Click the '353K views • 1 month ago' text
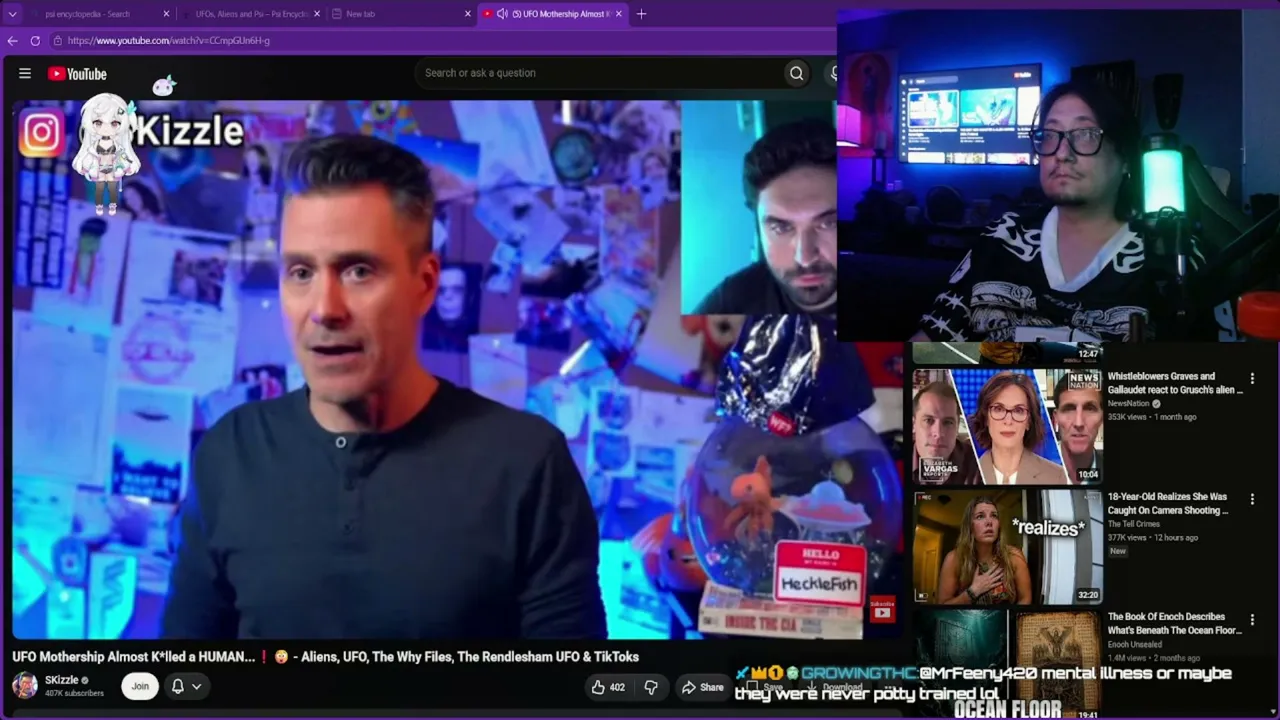The height and width of the screenshot is (720, 1280). (1151, 417)
